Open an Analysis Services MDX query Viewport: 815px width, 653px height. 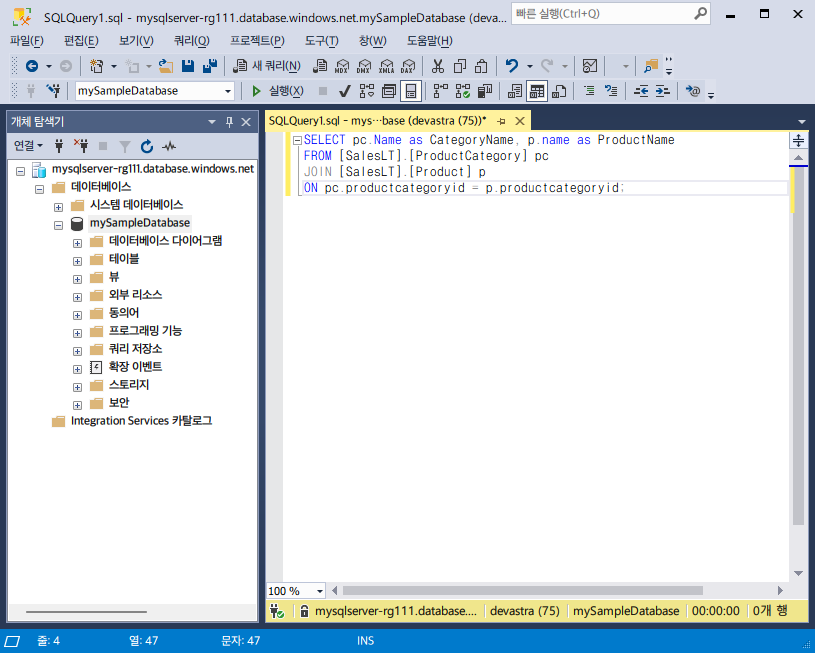point(342,66)
